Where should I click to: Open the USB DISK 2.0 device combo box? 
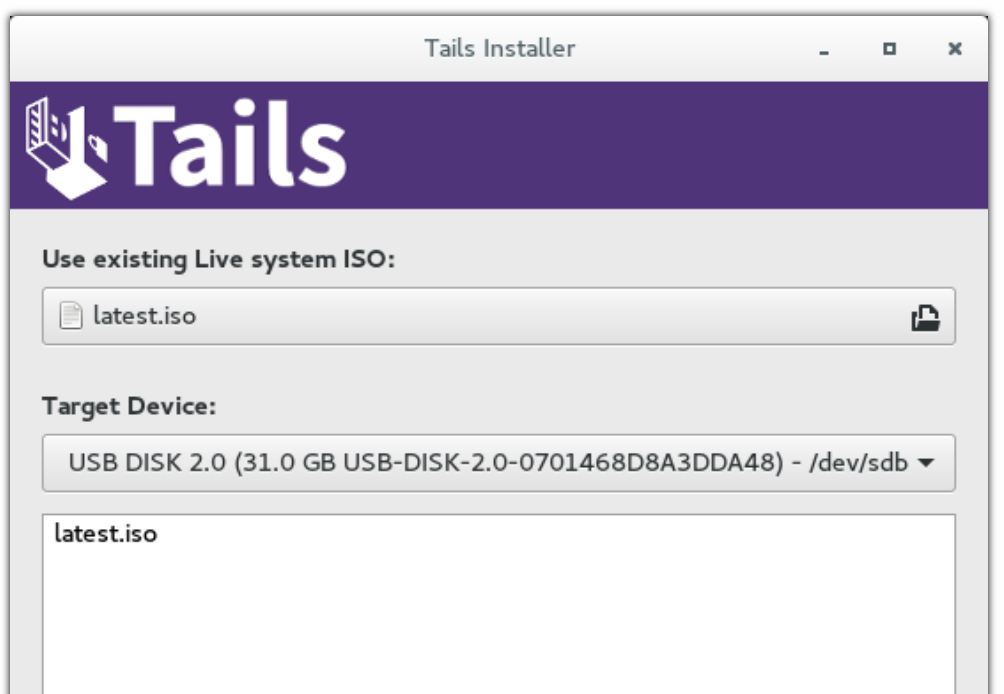[499, 463]
